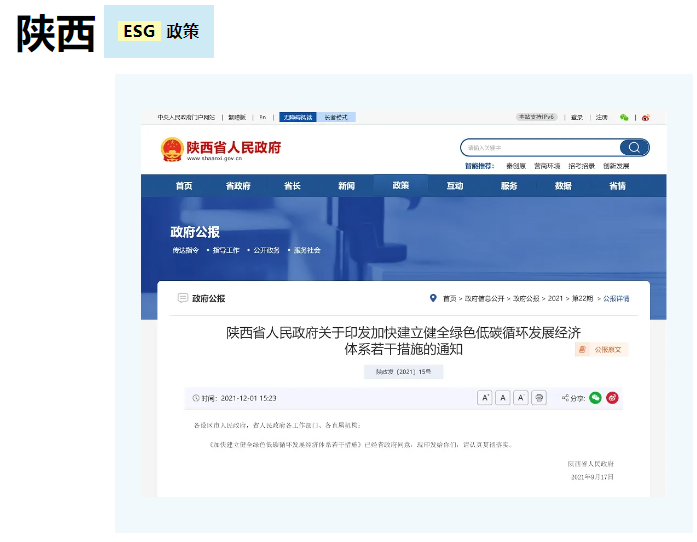
Task: Open the 服务 navigation tab
Action: pyautogui.click(x=509, y=186)
